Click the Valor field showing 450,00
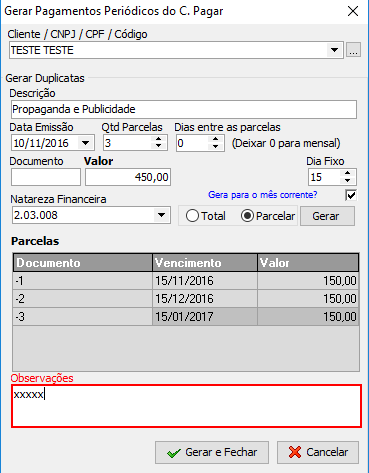369x473 pixels. pos(128,177)
